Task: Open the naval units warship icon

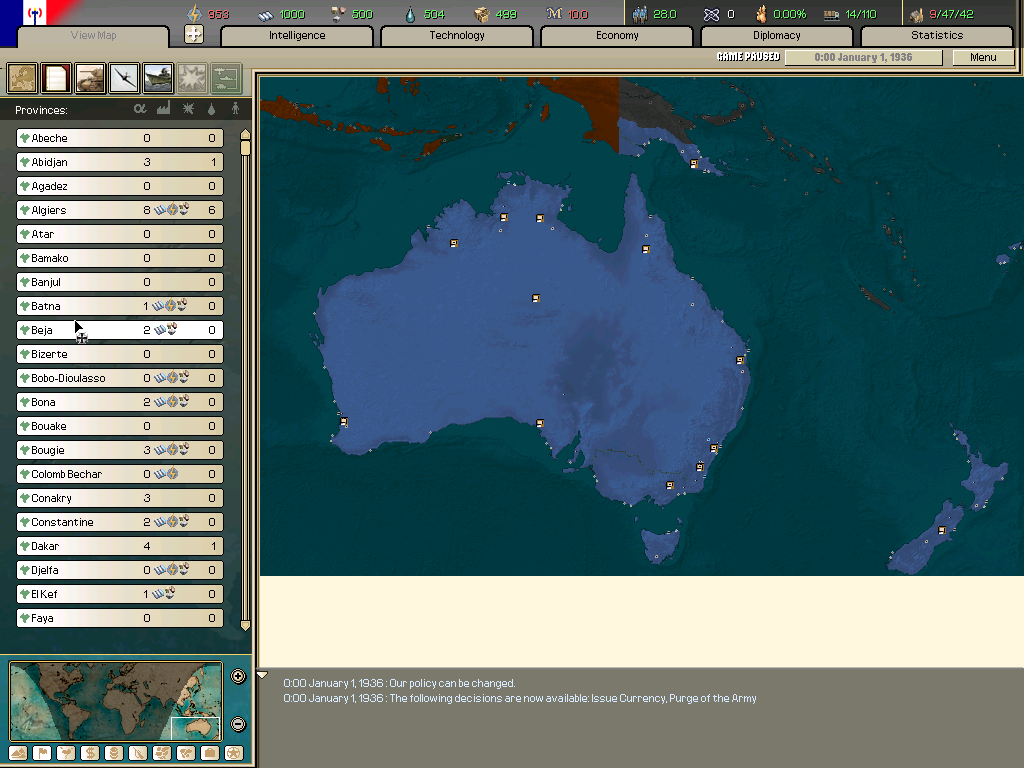Action: (158, 77)
